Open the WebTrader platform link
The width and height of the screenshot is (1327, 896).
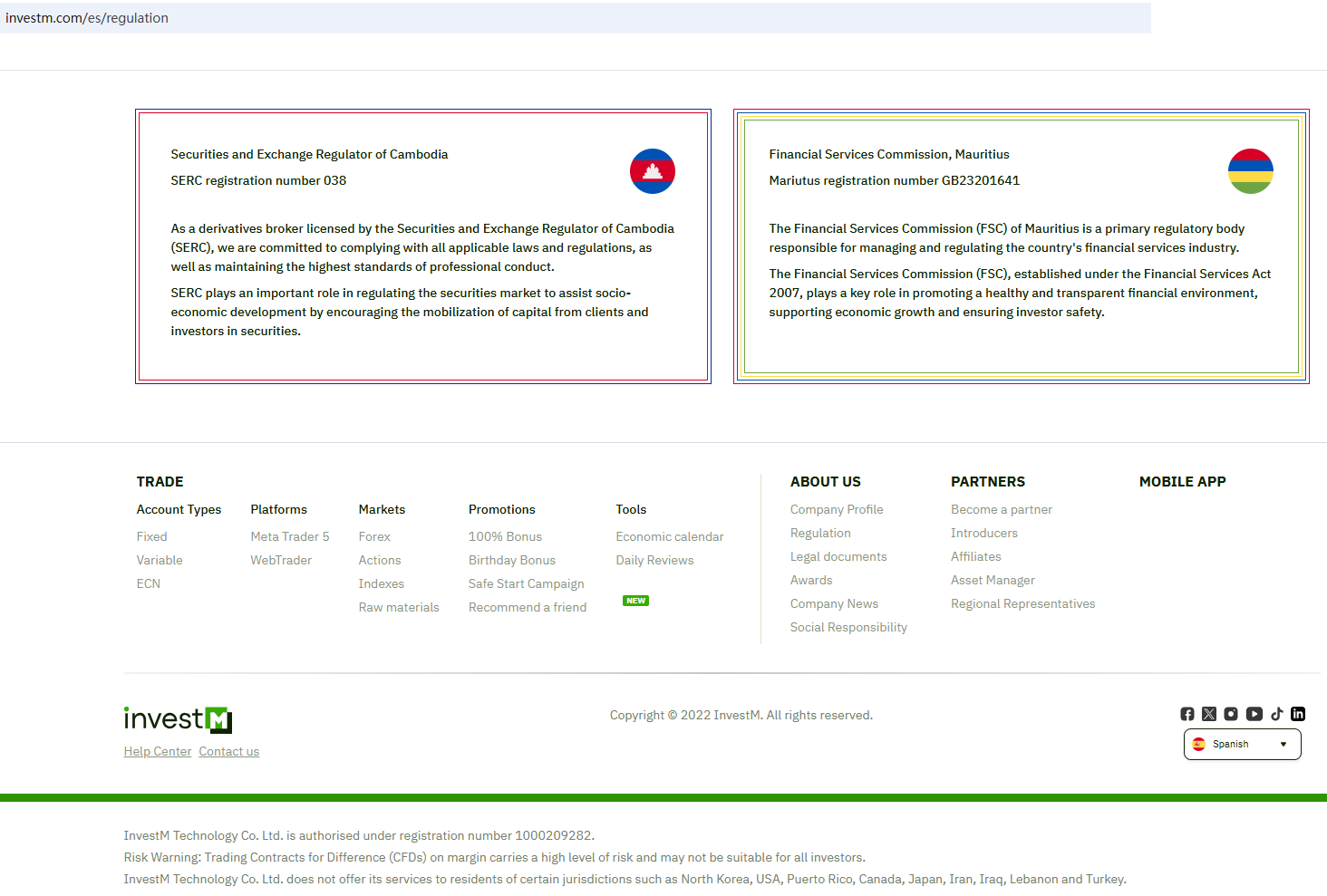coord(281,560)
